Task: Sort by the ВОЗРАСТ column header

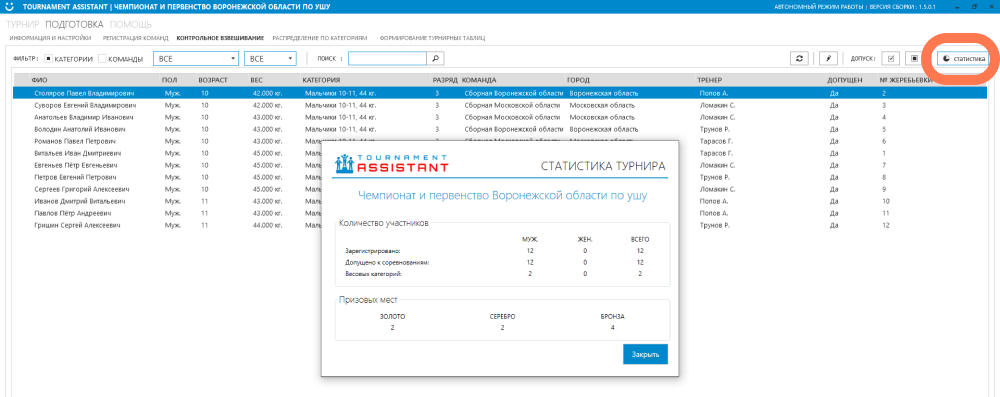Action: click(212, 80)
